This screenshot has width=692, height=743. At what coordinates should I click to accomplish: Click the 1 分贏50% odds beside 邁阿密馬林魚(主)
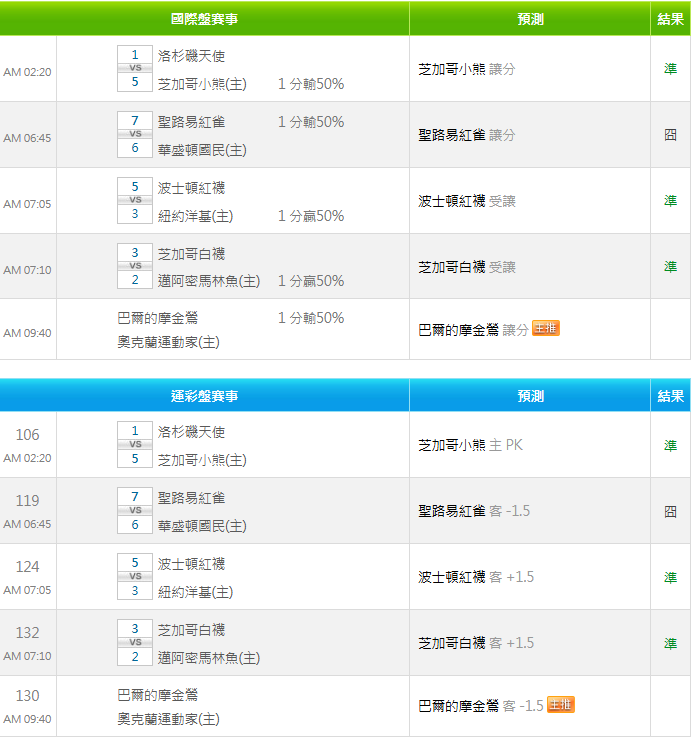pos(311,281)
